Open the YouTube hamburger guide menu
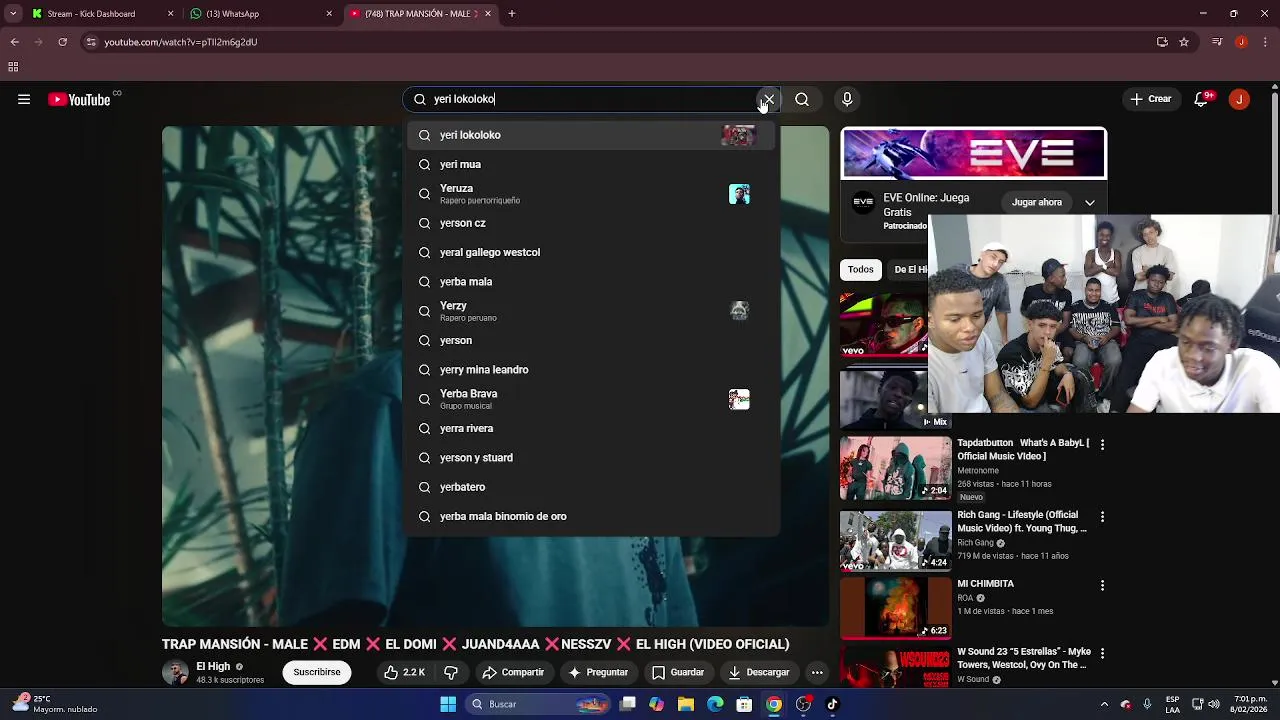 pyautogui.click(x=24, y=99)
